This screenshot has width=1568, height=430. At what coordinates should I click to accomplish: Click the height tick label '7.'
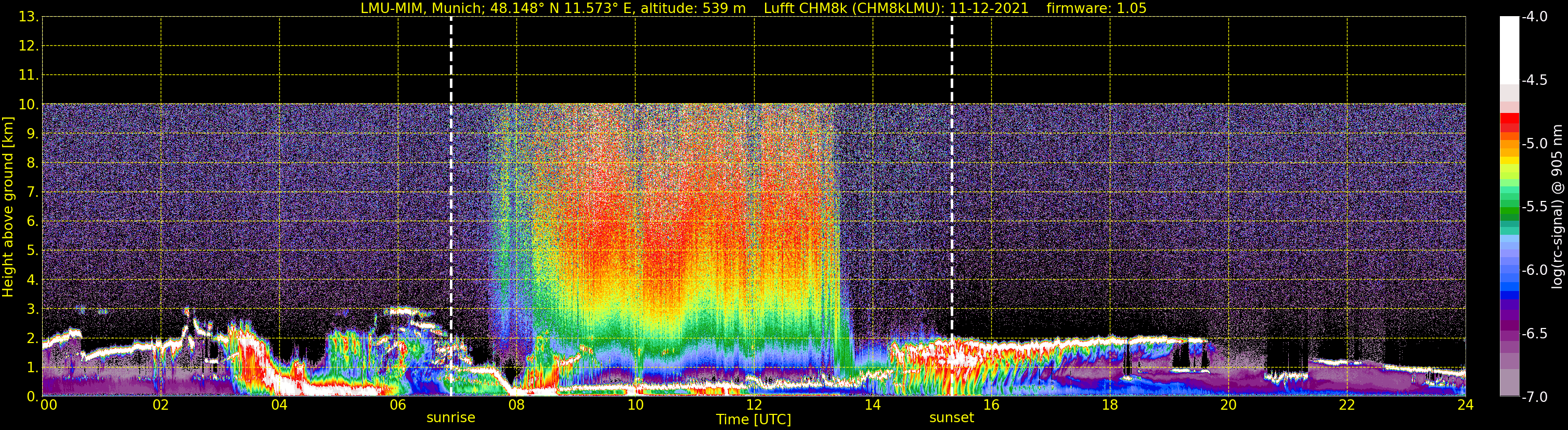pos(32,193)
